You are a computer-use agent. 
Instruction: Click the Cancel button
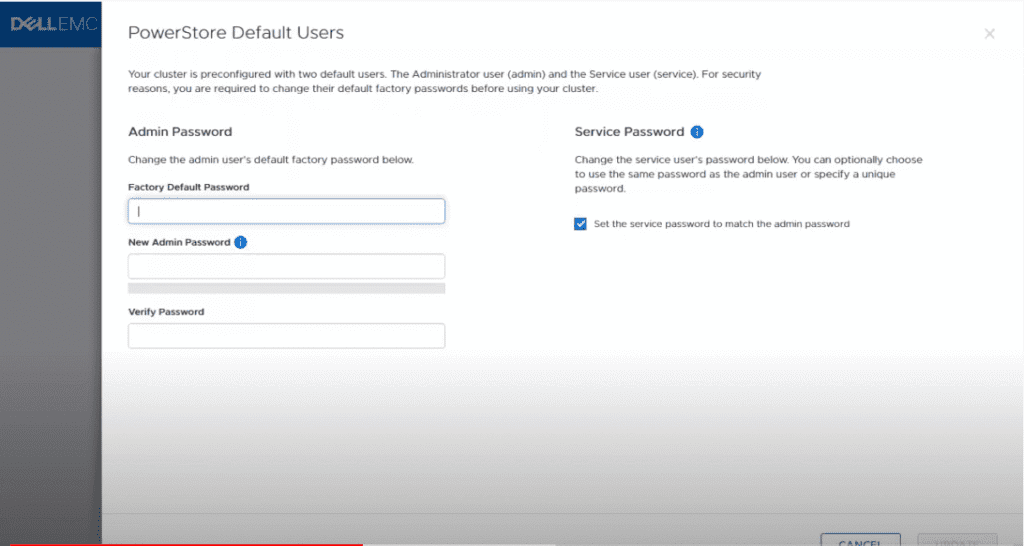click(860, 540)
